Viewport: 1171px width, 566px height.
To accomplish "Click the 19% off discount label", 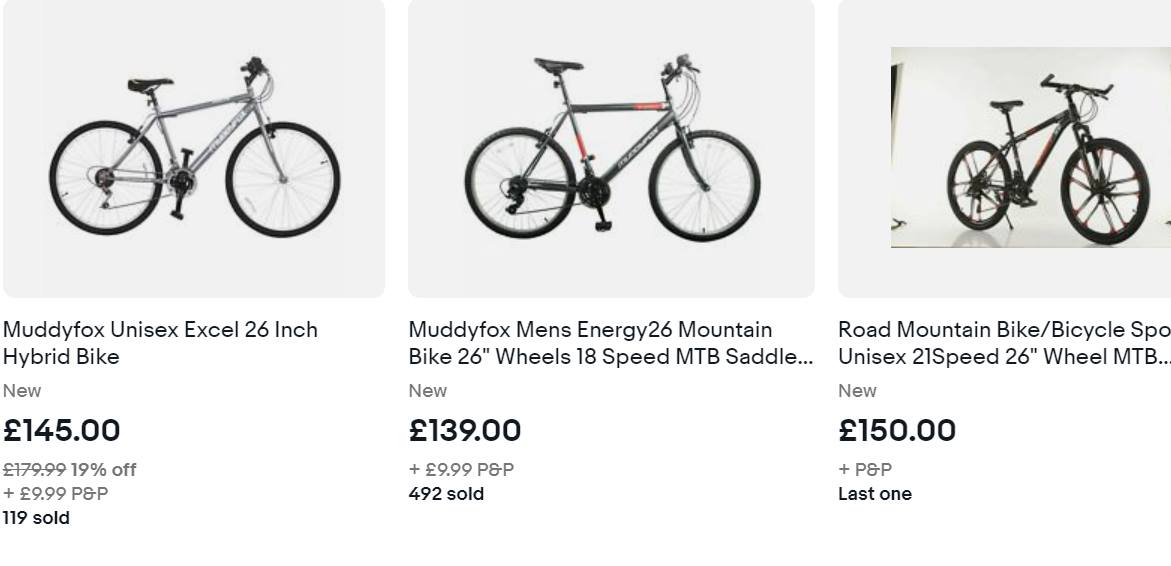I will (x=103, y=469).
